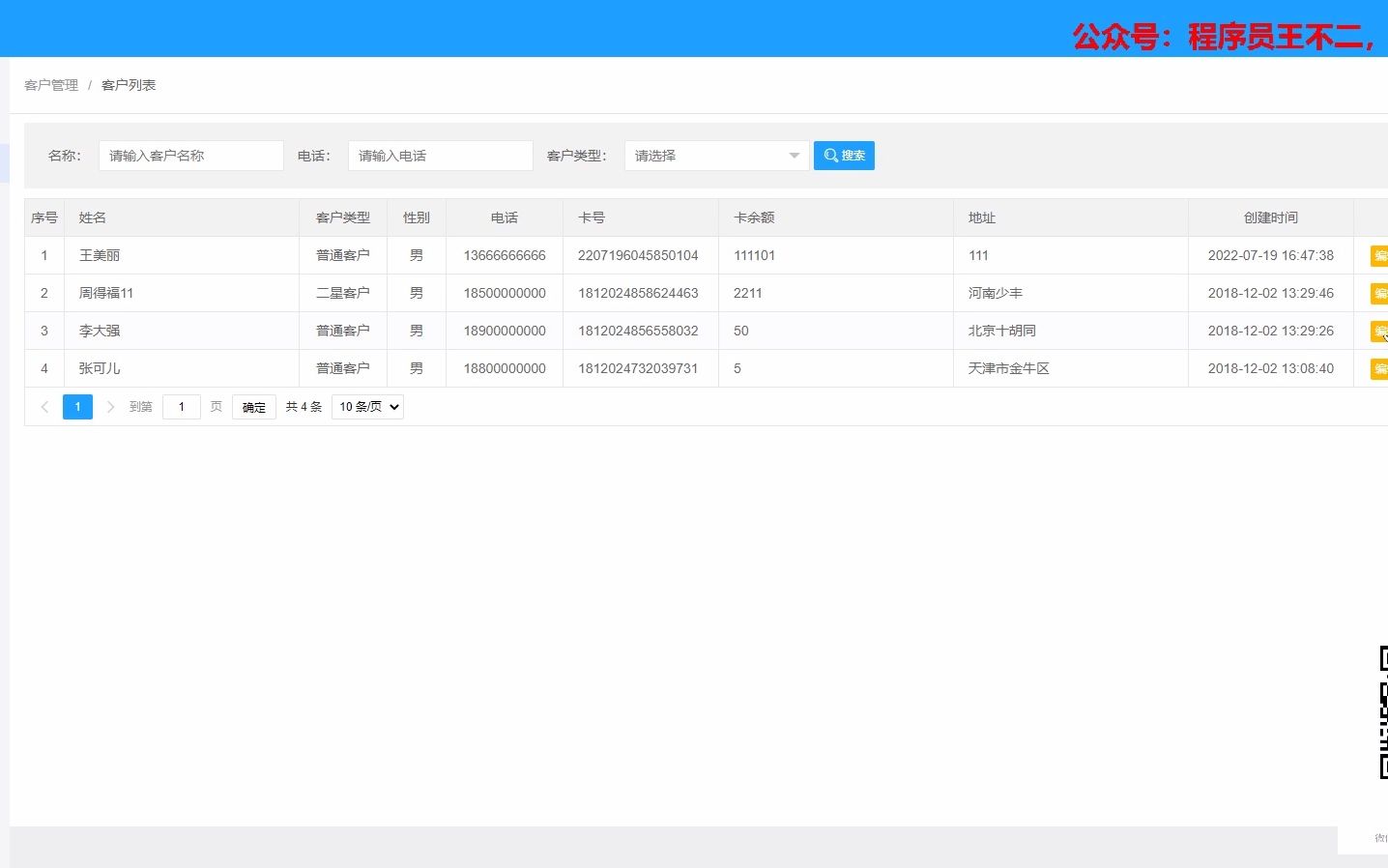Click the 二星客户 type cell
Image resolution: width=1388 pixels, height=868 pixels.
point(343,293)
